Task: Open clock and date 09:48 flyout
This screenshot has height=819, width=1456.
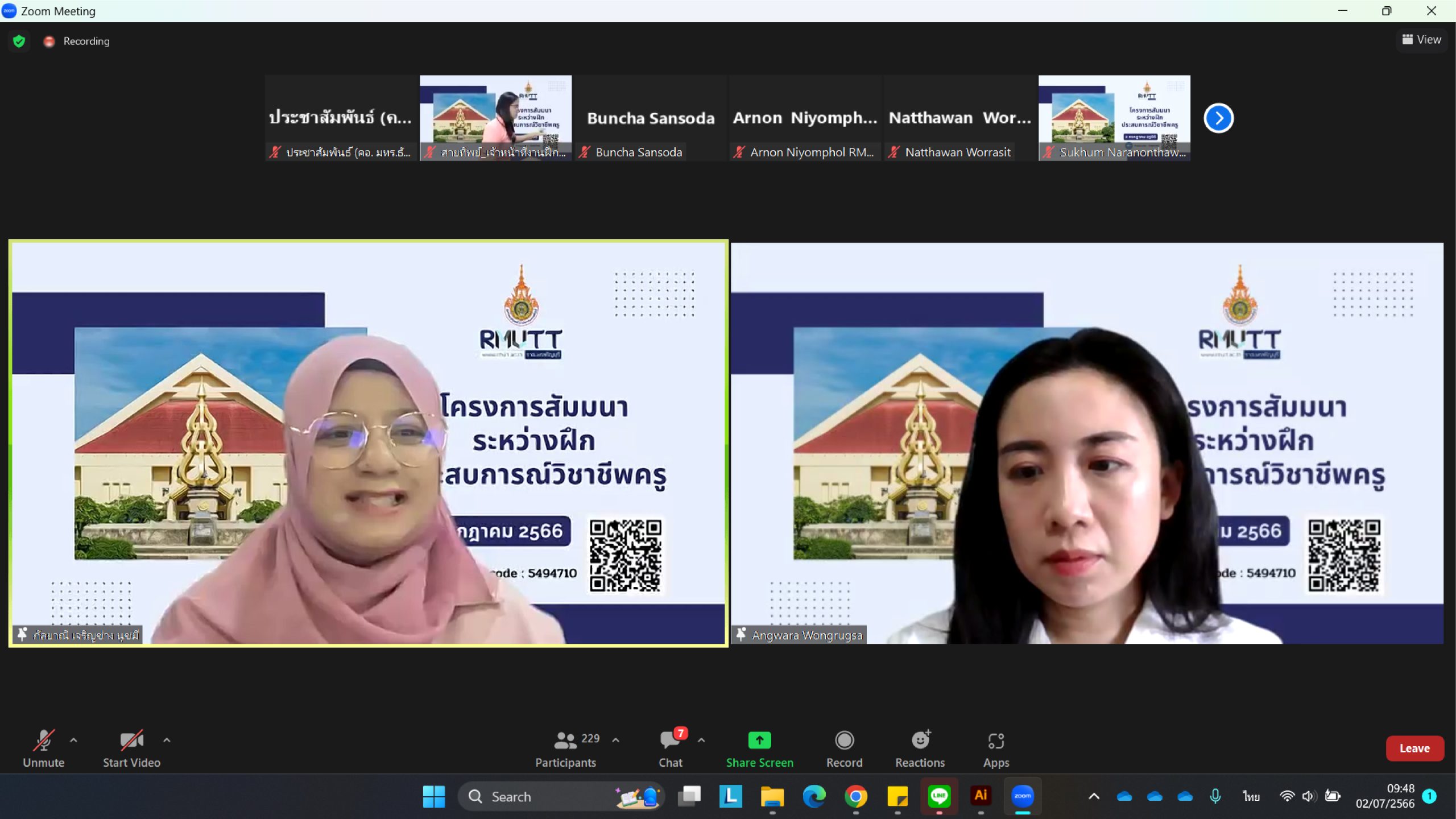Action: pyautogui.click(x=1384, y=796)
